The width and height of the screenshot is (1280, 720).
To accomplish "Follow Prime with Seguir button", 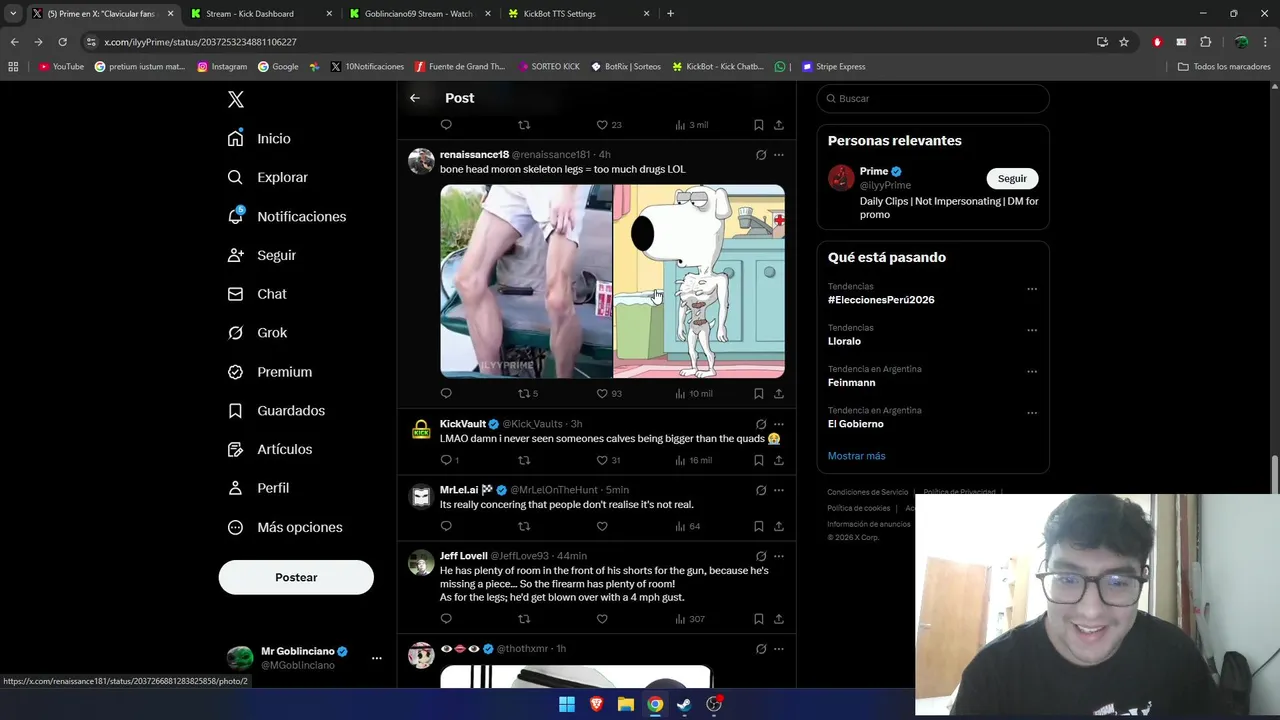I will point(1012,178).
